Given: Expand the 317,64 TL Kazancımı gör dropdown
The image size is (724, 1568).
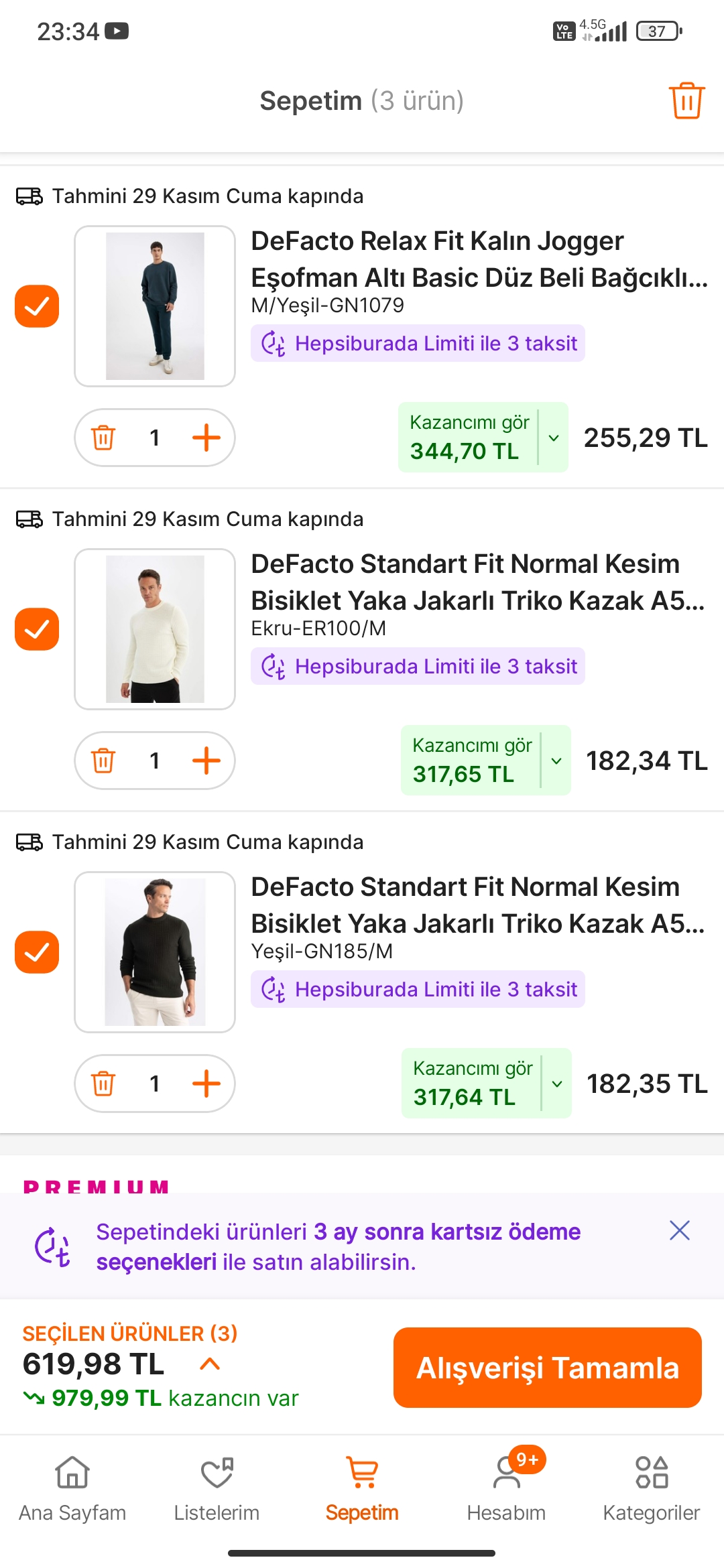Looking at the screenshot, I should point(556,1084).
